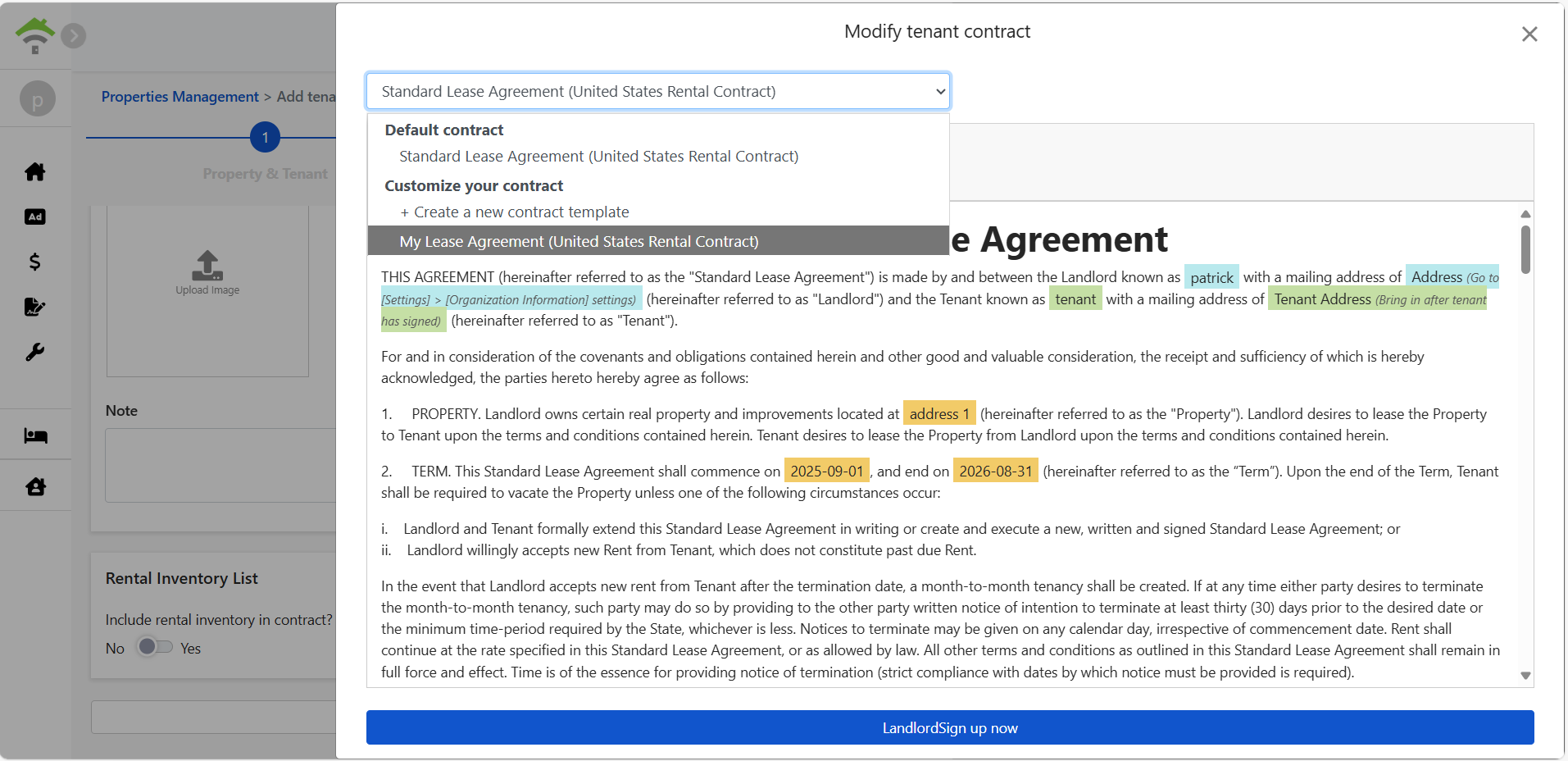This screenshot has width=1568, height=761.
Task: Open the Ad listings sidebar icon
Action: 35,216
